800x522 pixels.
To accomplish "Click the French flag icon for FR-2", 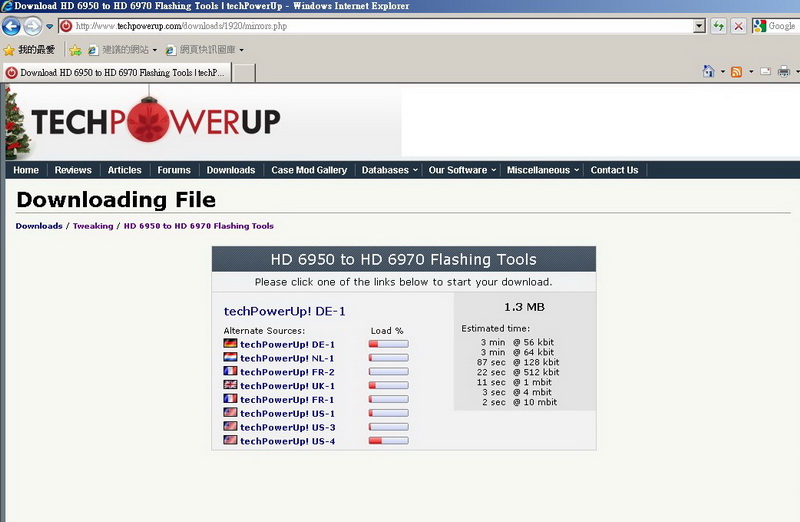I will pos(230,371).
